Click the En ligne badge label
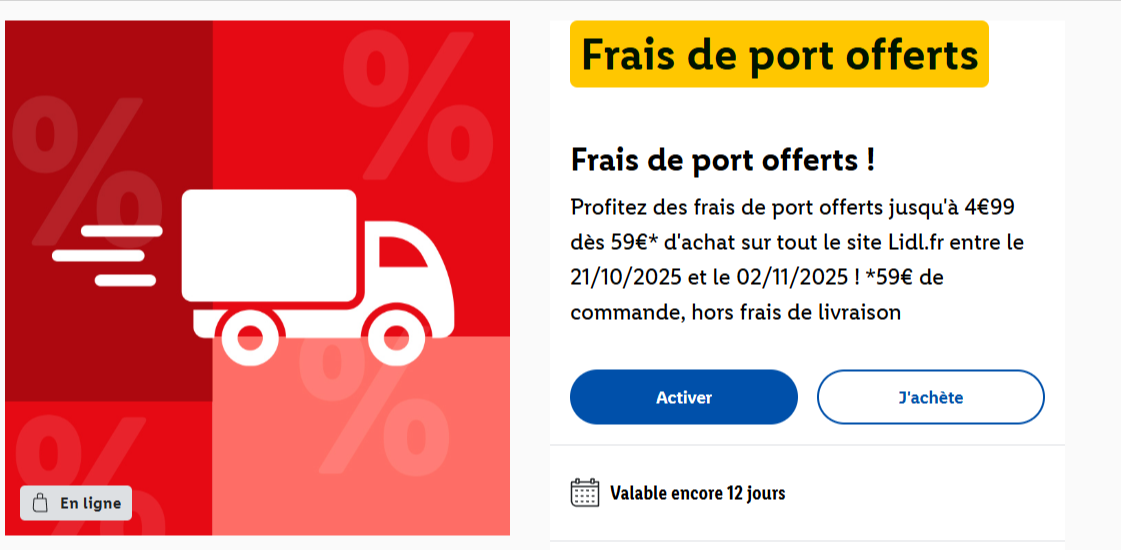Image resolution: width=1121 pixels, height=550 pixels. [90, 503]
